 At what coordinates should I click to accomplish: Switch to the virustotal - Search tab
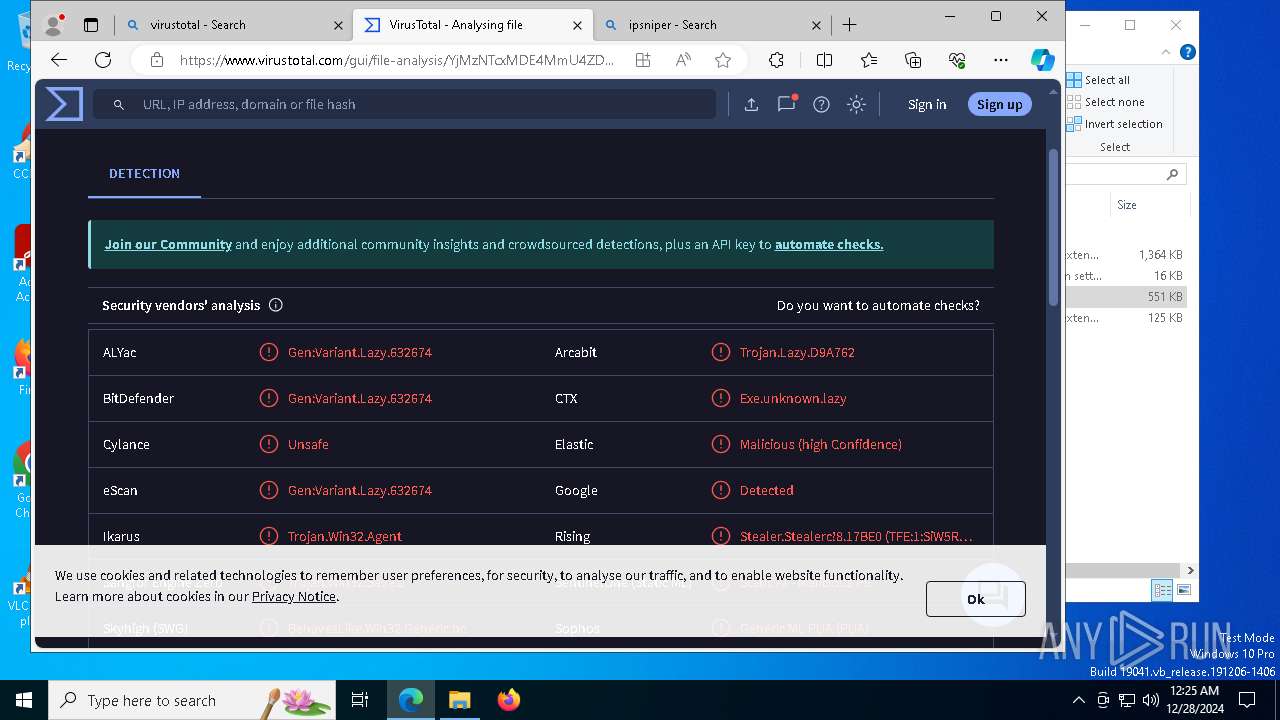236,25
